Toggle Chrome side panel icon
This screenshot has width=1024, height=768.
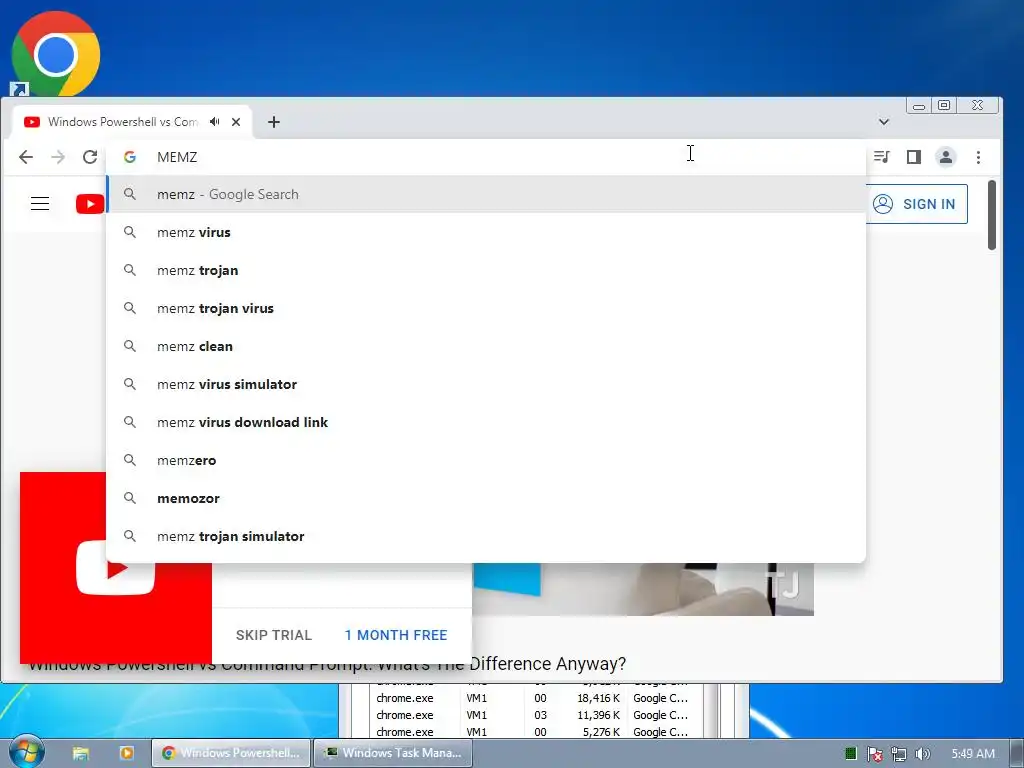tap(914, 157)
